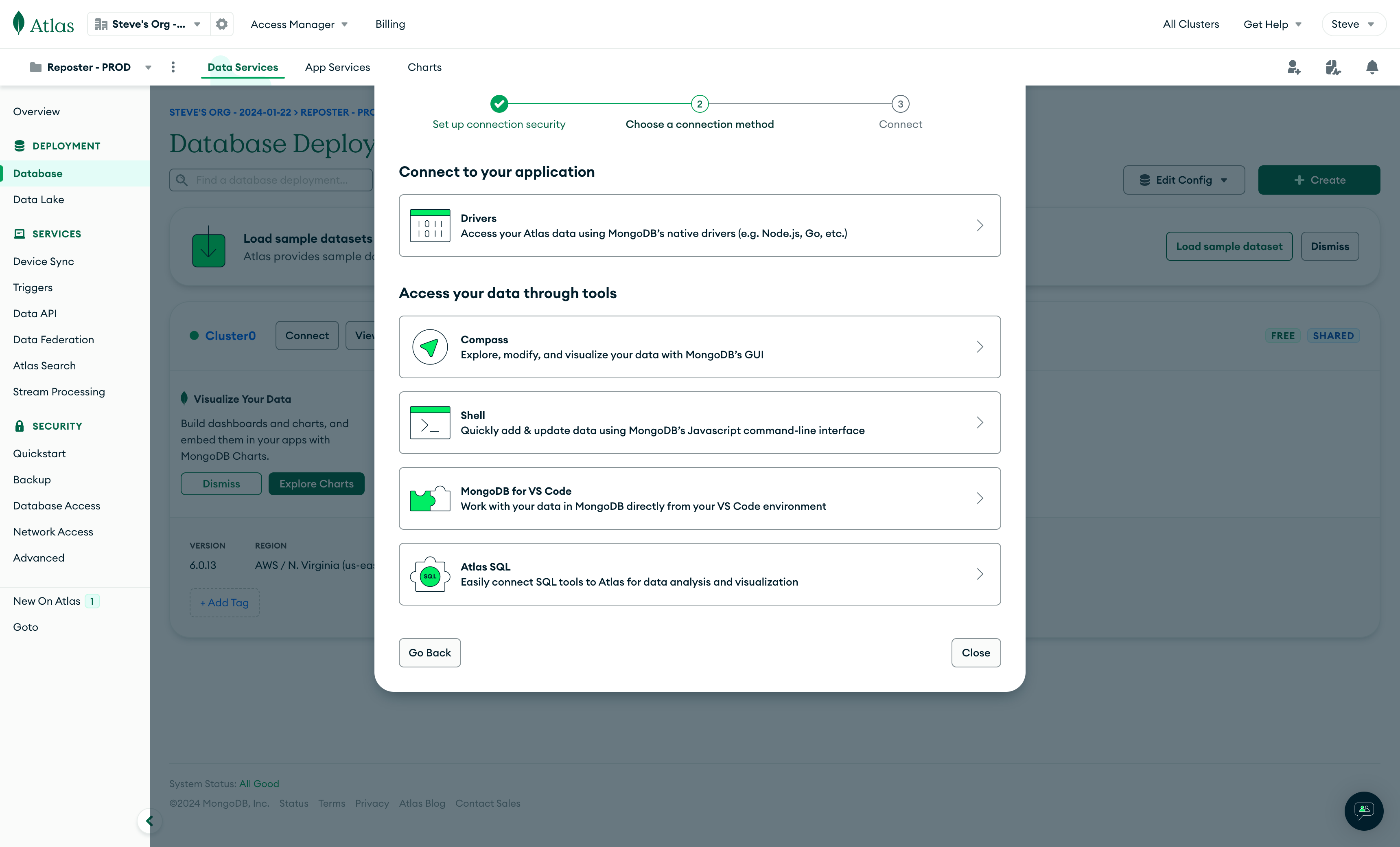Viewport: 1400px width, 847px height.
Task: Open organization settings gear icon
Action: [x=221, y=24]
